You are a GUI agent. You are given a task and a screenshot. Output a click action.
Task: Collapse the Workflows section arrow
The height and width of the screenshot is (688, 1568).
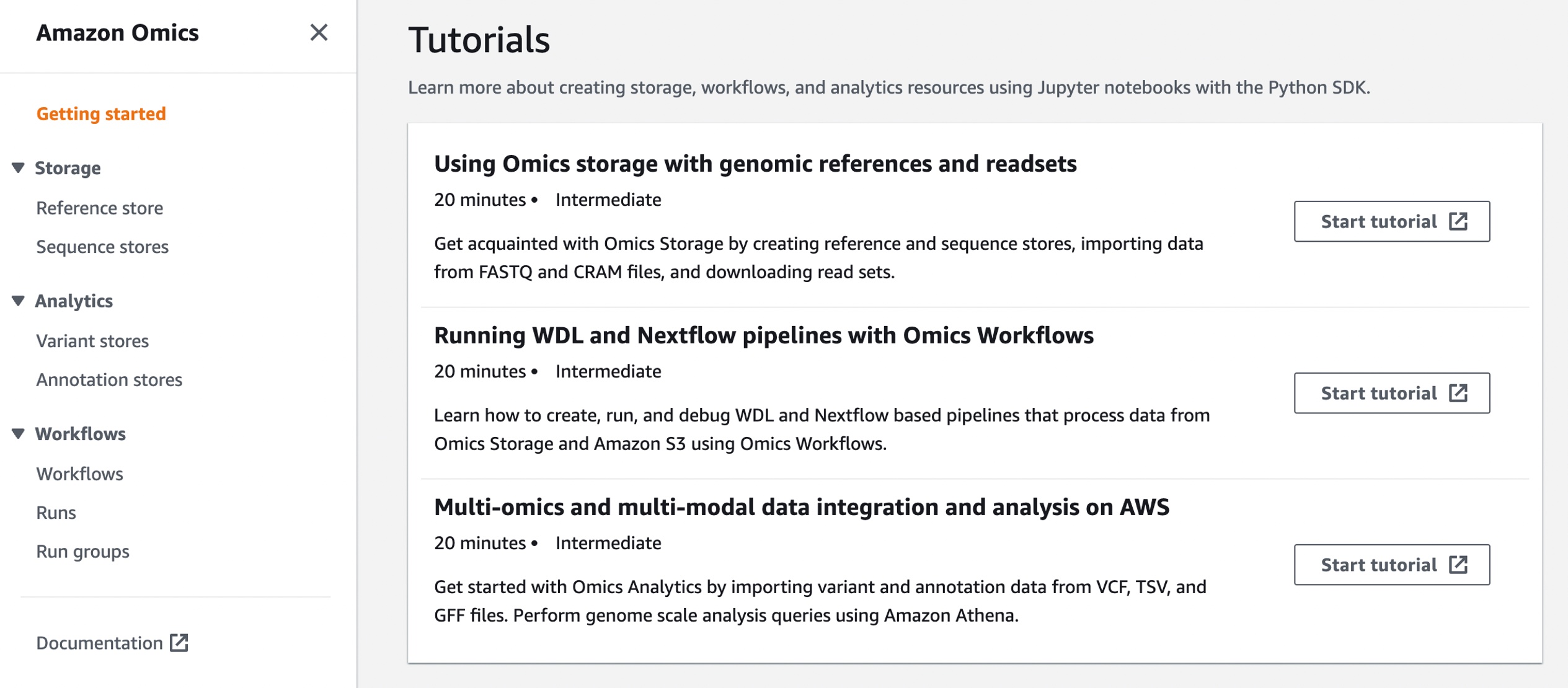pos(18,434)
